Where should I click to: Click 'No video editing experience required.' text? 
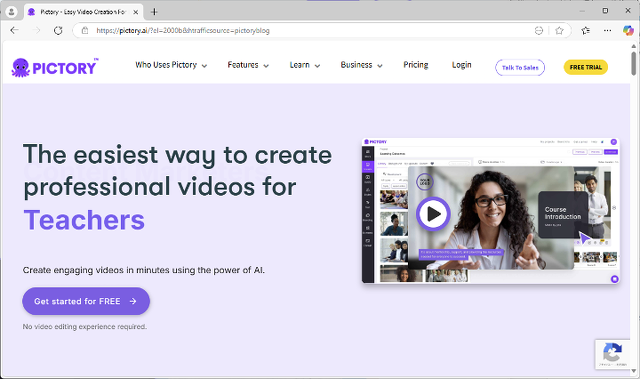pyautogui.click(x=84, y=327)
